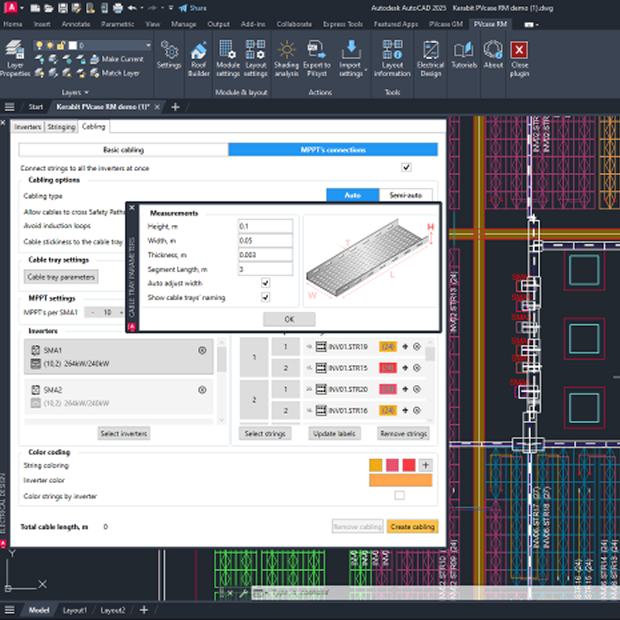The width and height of the screenshot is (620, 620).
Task: Click OK in cable tray dialog
Action: [x=289, y=319]
